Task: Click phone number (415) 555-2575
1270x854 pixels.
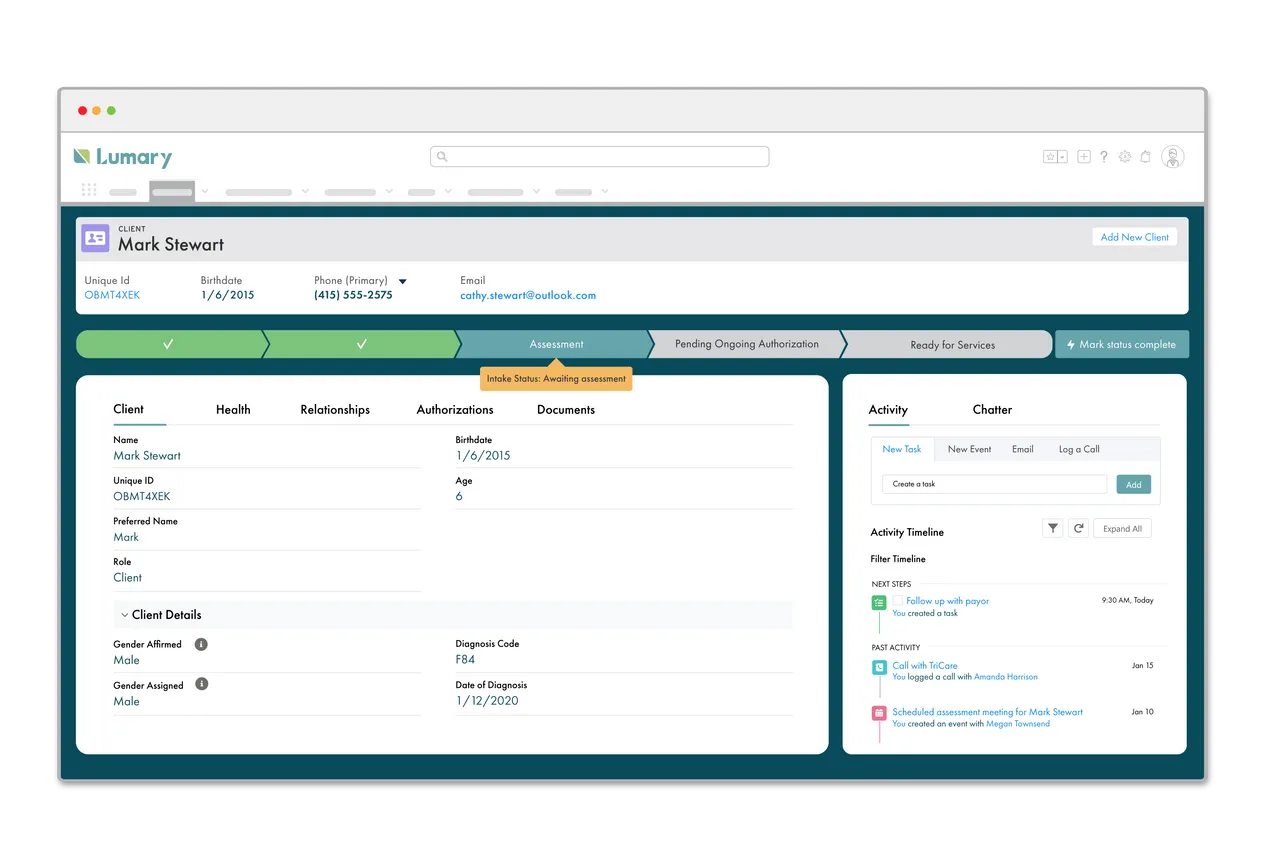Action: [x=353, y=296]
